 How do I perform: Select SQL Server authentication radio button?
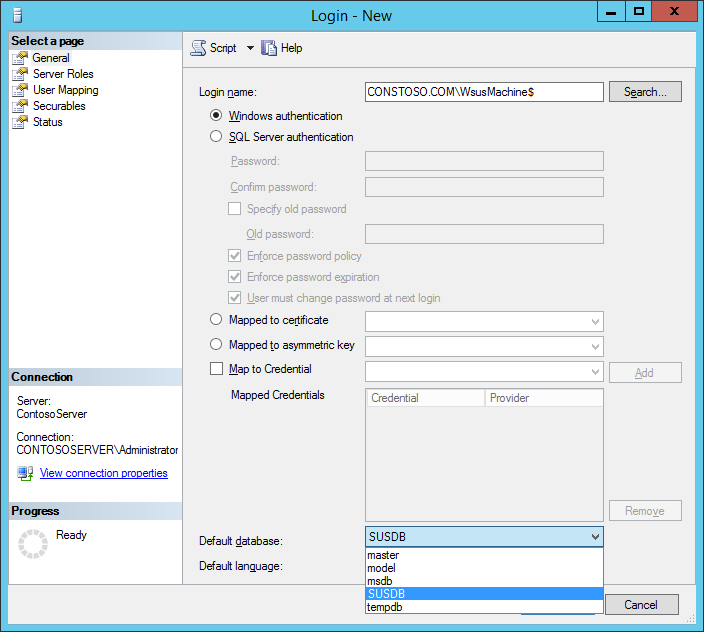[x=216, y=136]
